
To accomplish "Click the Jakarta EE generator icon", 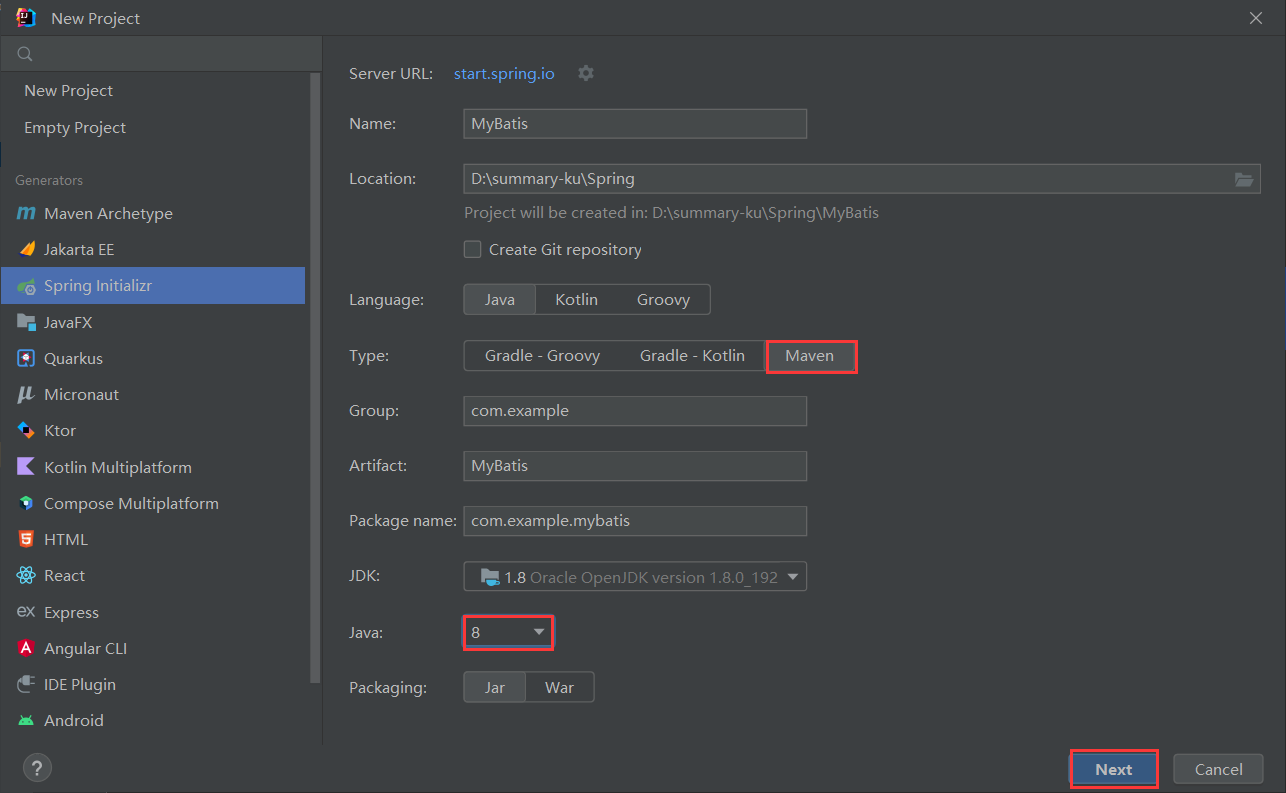I will [x=26, y=249].
